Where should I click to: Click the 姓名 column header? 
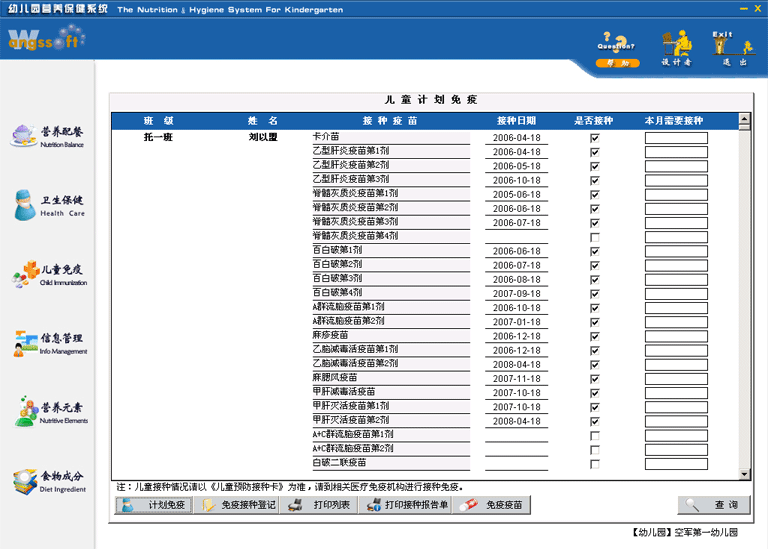coord(263,121)
